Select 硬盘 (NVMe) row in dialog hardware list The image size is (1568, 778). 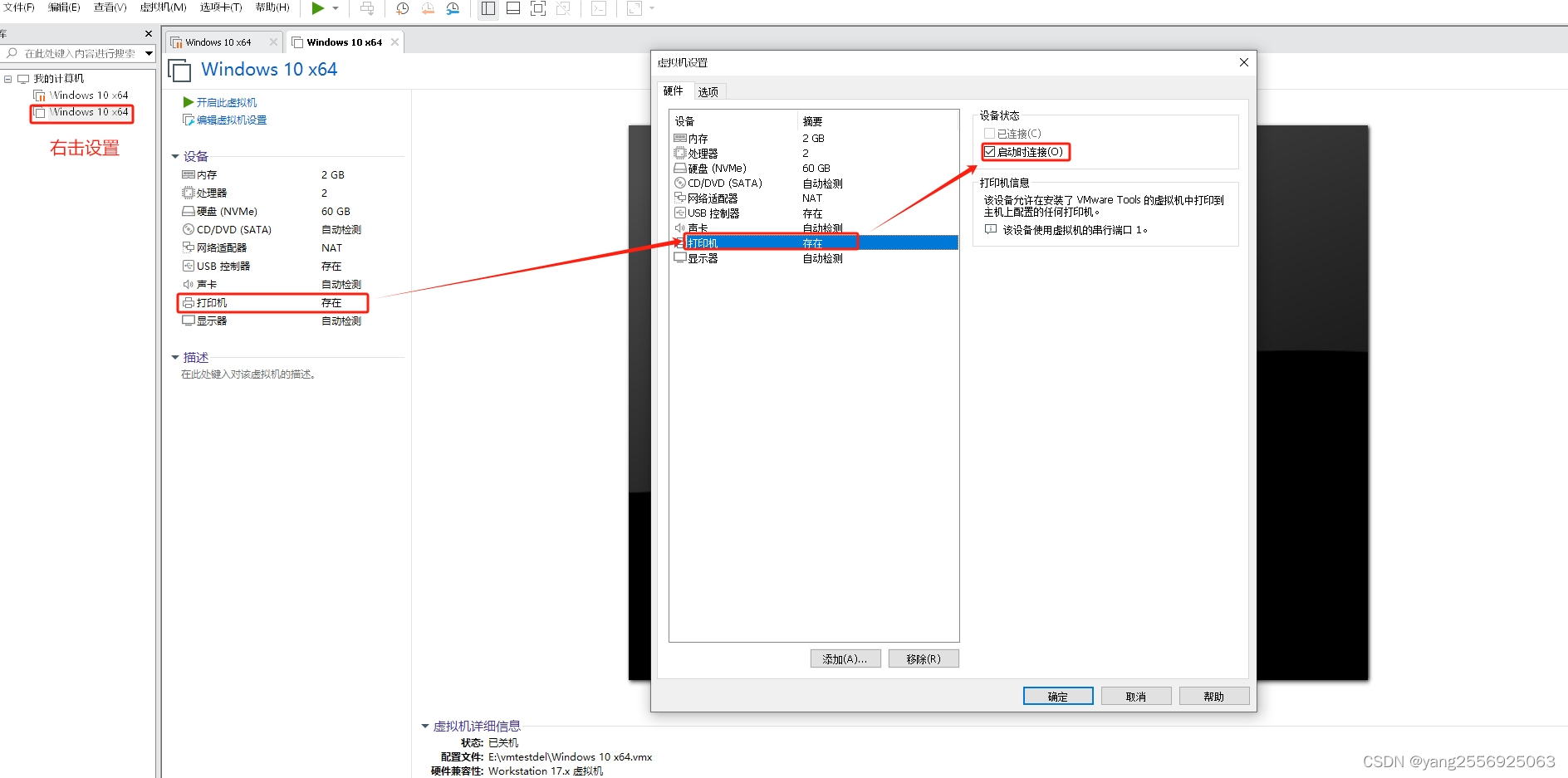[814, 169]
